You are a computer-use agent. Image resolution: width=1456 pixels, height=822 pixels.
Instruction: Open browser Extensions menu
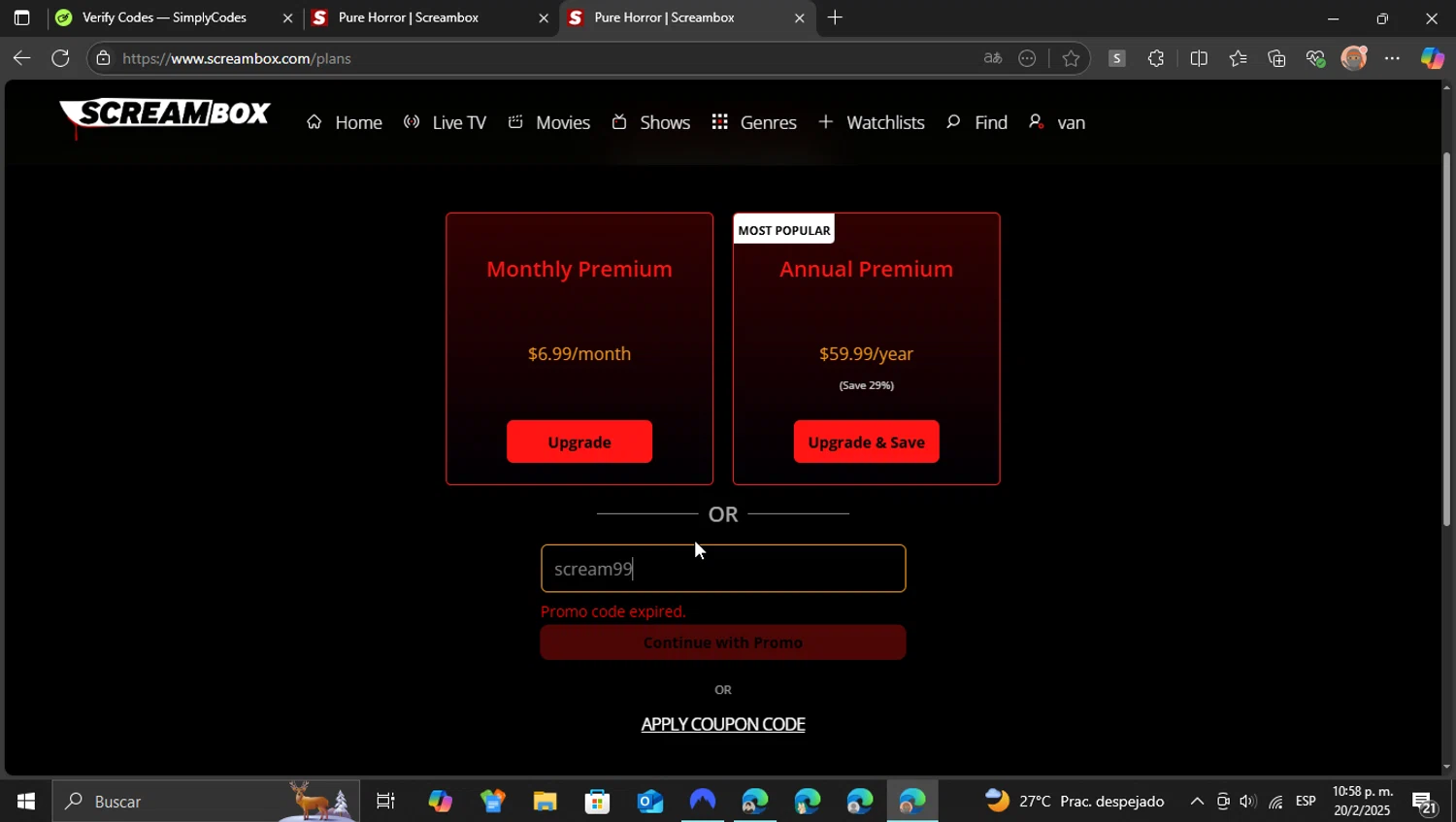[x=1155, y=58]
